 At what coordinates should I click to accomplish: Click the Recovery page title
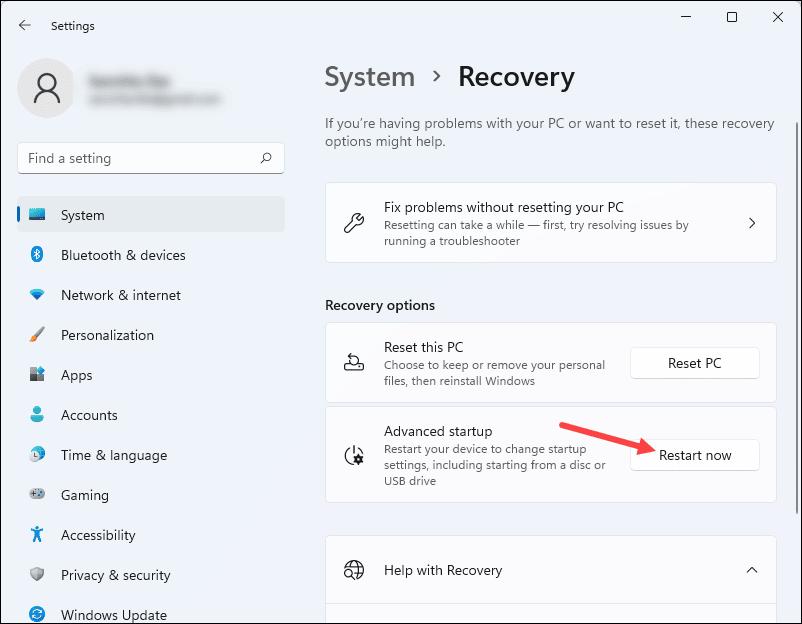click(x=516, y=77)
